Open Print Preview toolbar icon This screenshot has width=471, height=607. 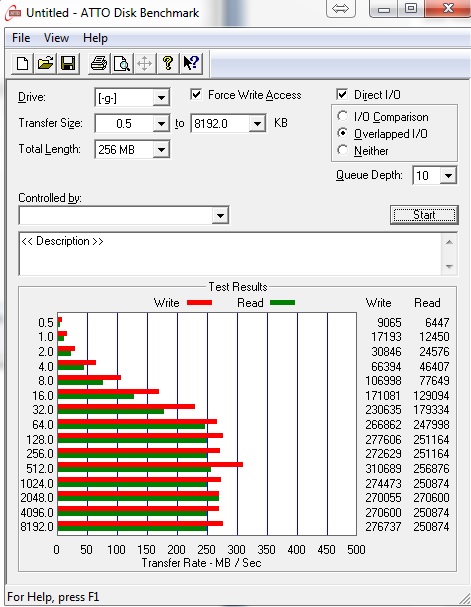coord(122,63)
